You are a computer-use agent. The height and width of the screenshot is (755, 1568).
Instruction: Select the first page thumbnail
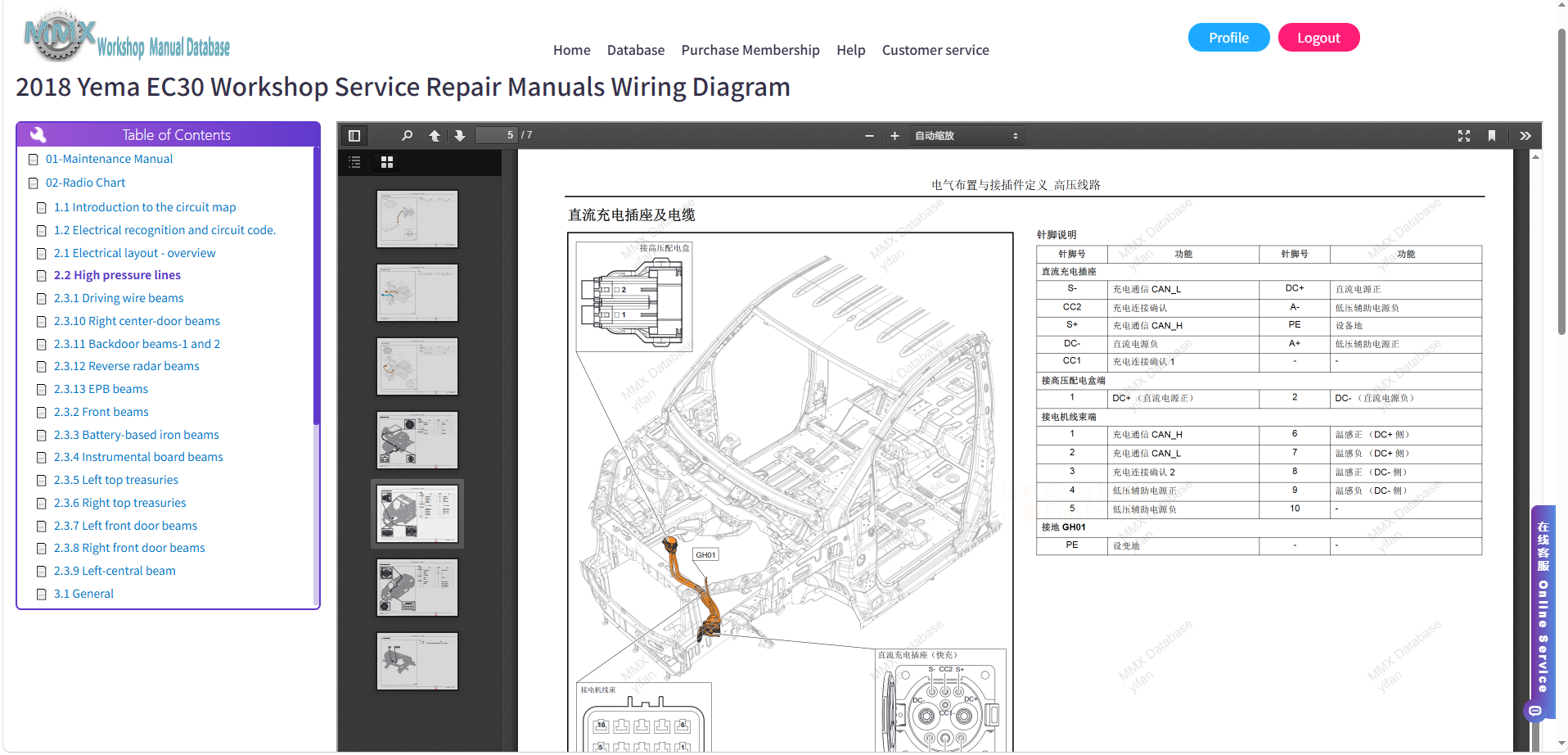(x=417, y=219)
